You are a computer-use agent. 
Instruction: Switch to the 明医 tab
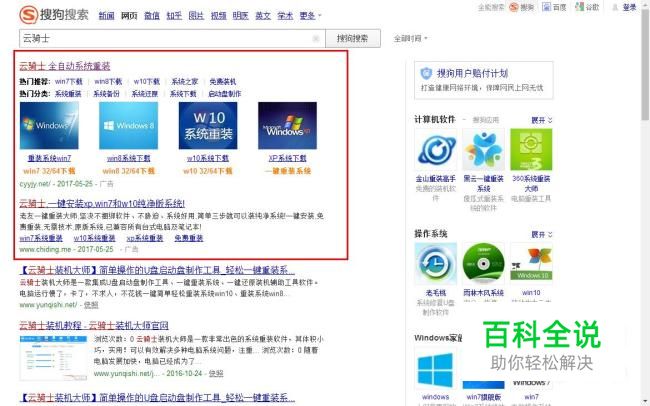[240, 16]
